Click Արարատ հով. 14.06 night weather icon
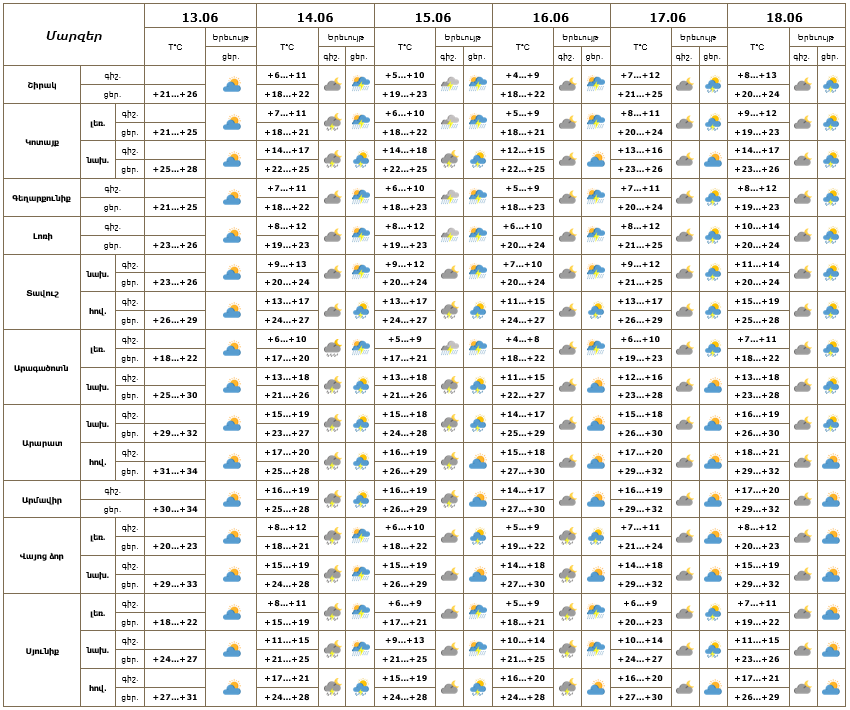 [x=332, y=462]
